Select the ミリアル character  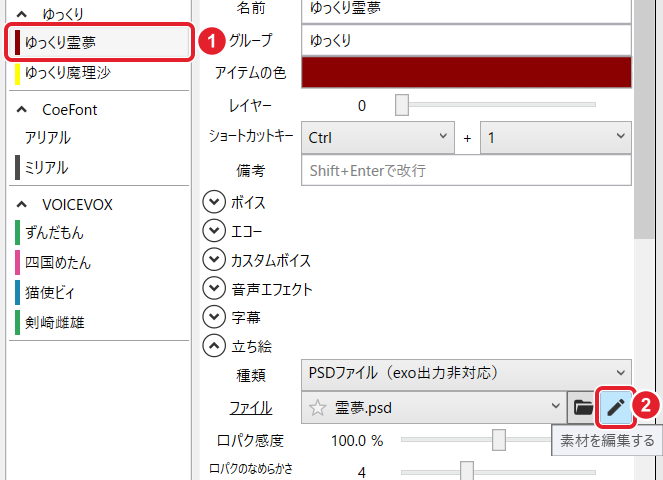[99, 167]
